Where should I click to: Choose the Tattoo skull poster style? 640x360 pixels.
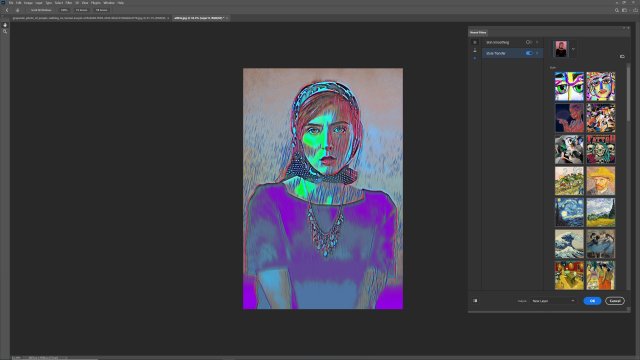point(600,149)
